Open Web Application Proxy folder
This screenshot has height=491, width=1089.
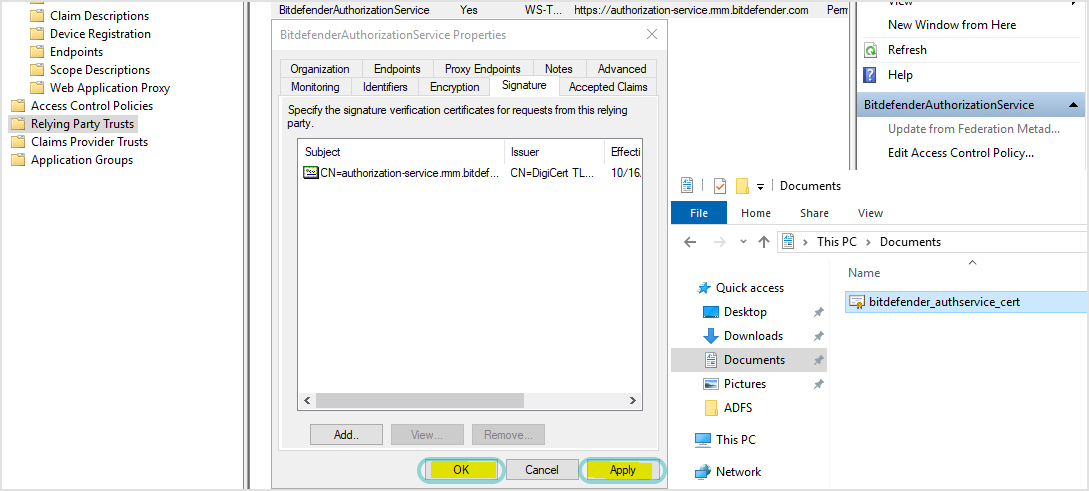110,88
